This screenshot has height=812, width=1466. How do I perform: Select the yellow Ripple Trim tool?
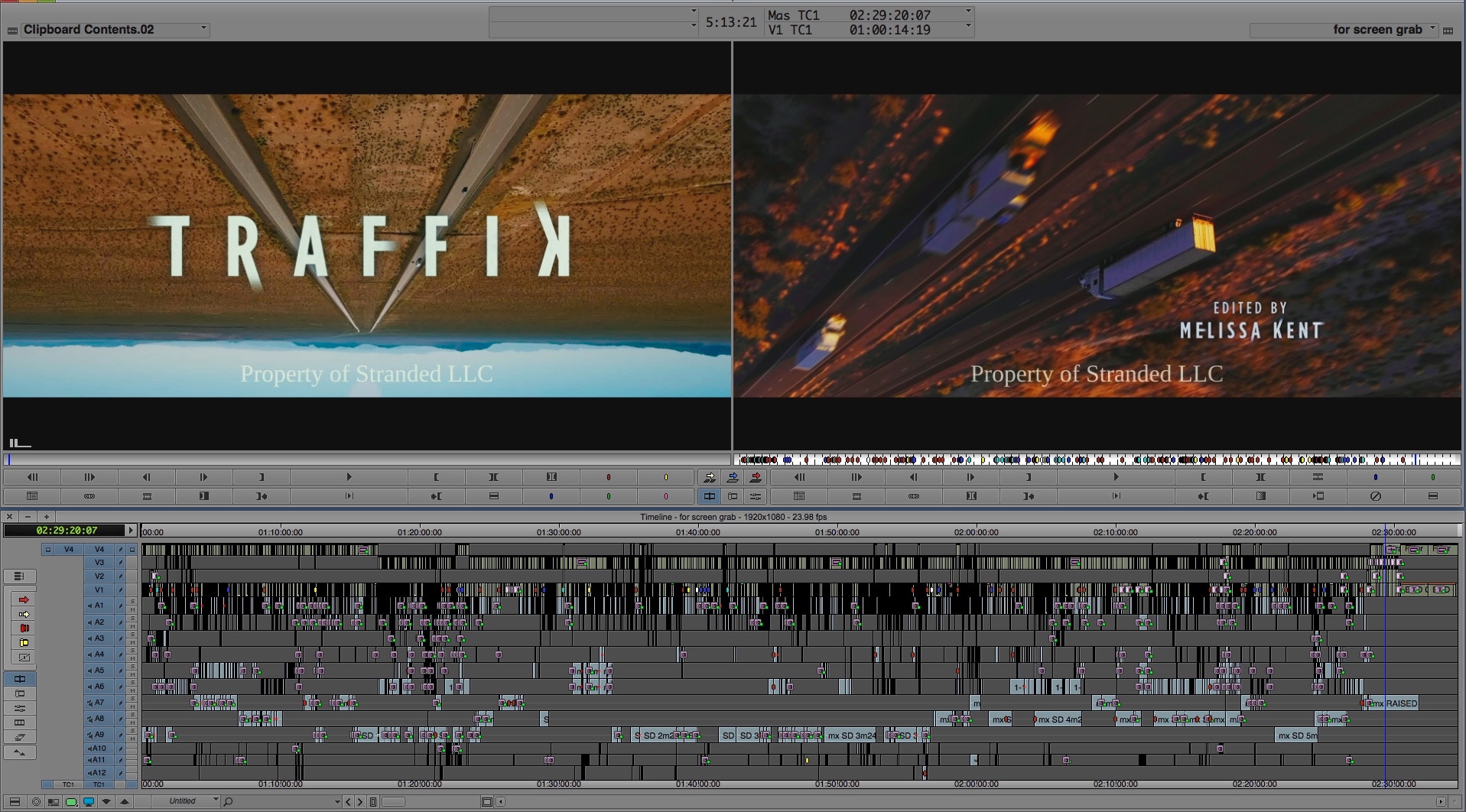click(x=24, y=643)
